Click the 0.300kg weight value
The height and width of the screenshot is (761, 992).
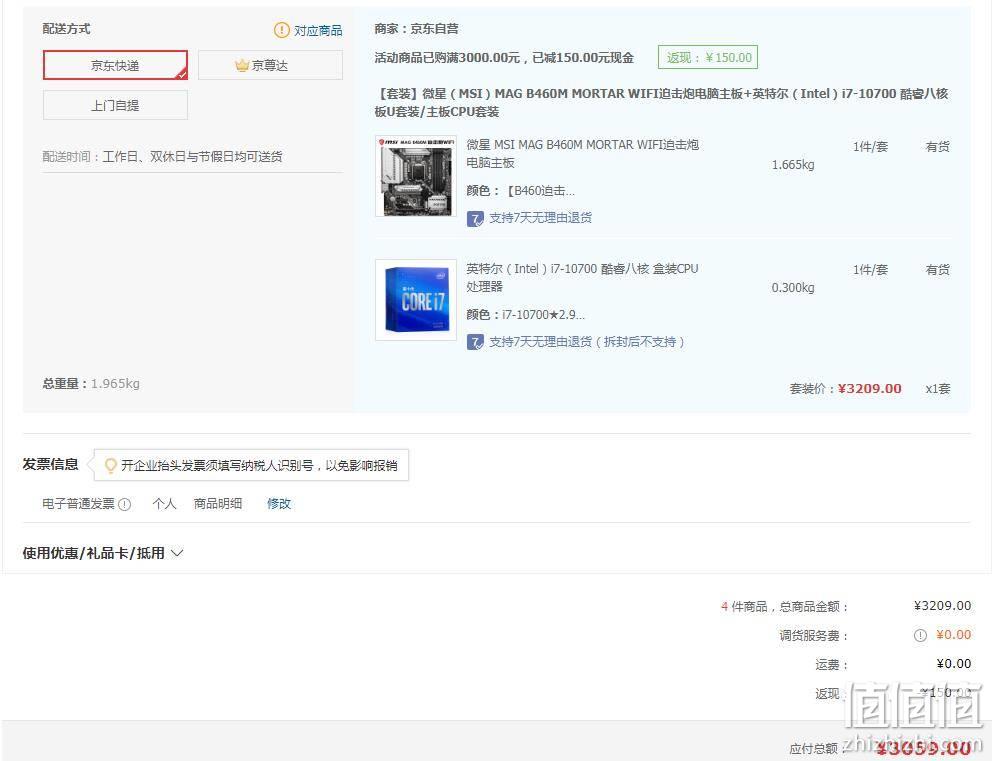[793, 288]
